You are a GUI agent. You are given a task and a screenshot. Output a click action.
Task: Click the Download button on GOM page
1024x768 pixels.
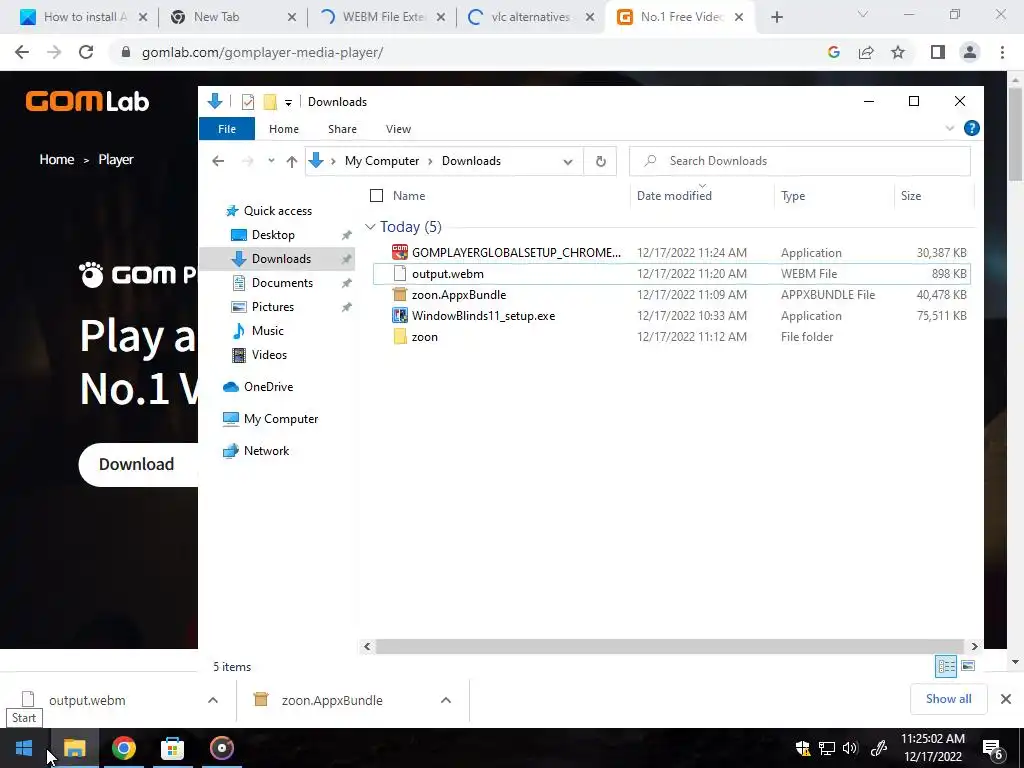pos(138,464)
